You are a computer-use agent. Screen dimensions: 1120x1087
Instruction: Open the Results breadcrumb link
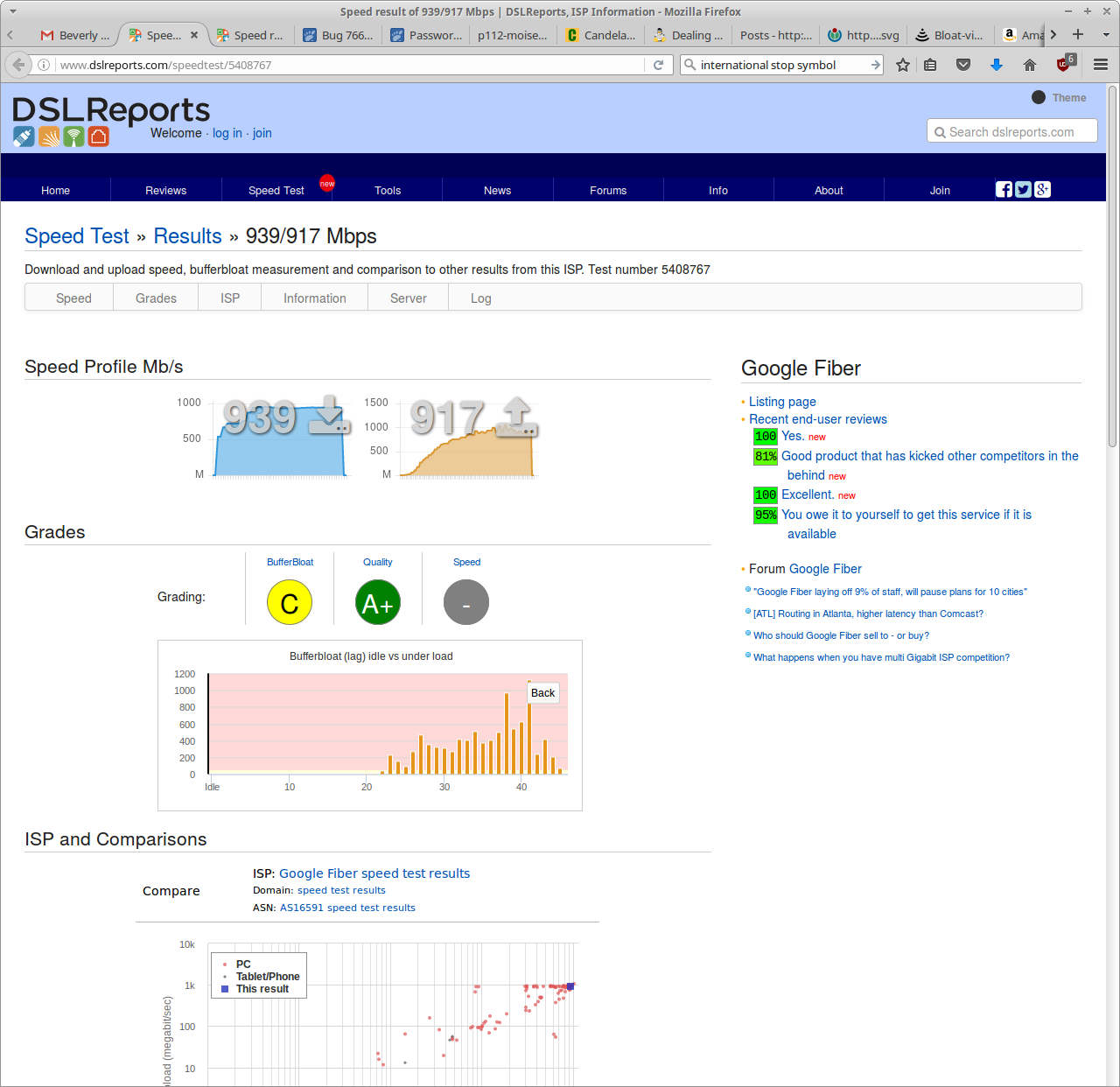(187, 236)
